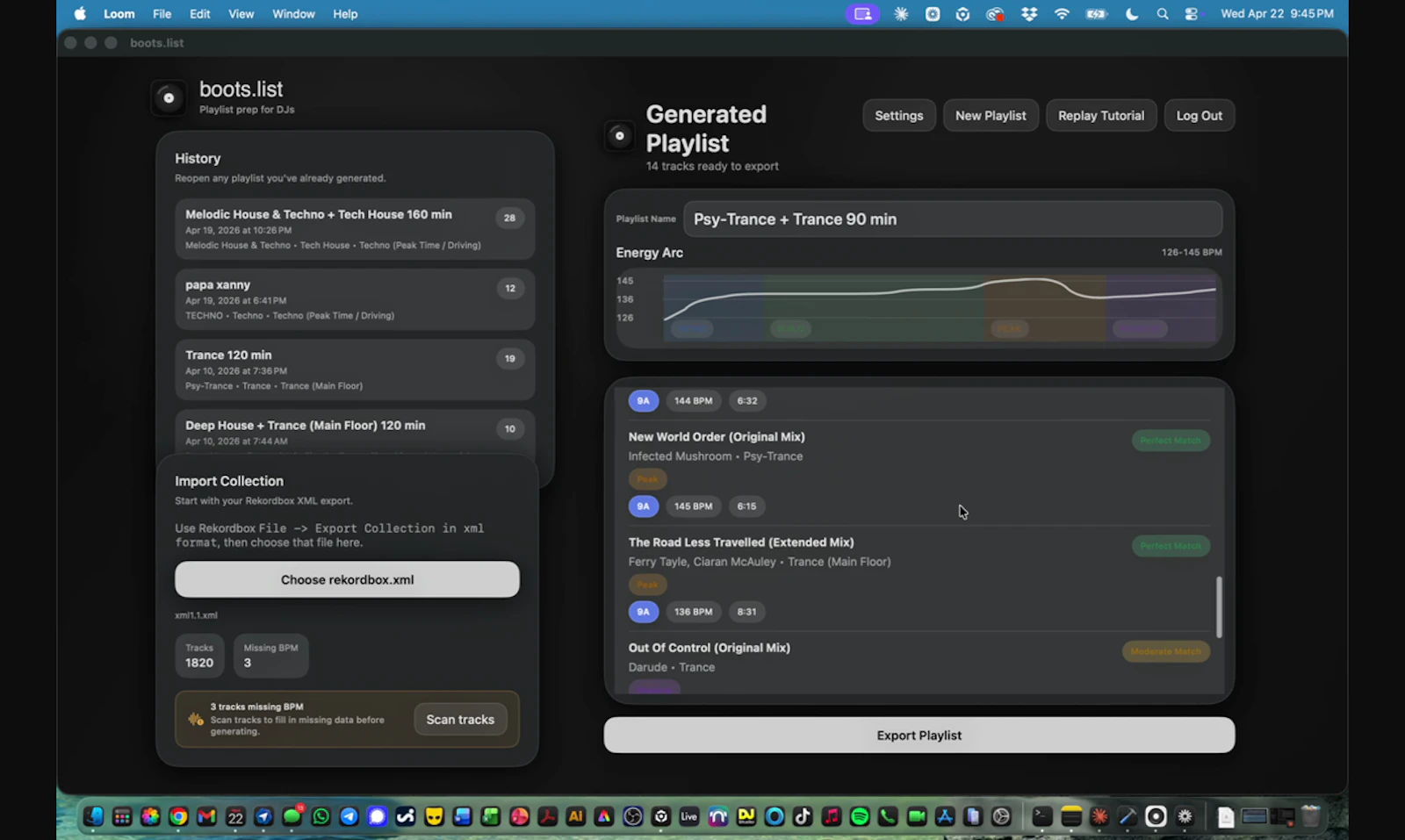Image resolution: width=1405 pixels, height=840 pixels.
Task: Edit the Playlist Name field
Action: [x=953, y=219]
